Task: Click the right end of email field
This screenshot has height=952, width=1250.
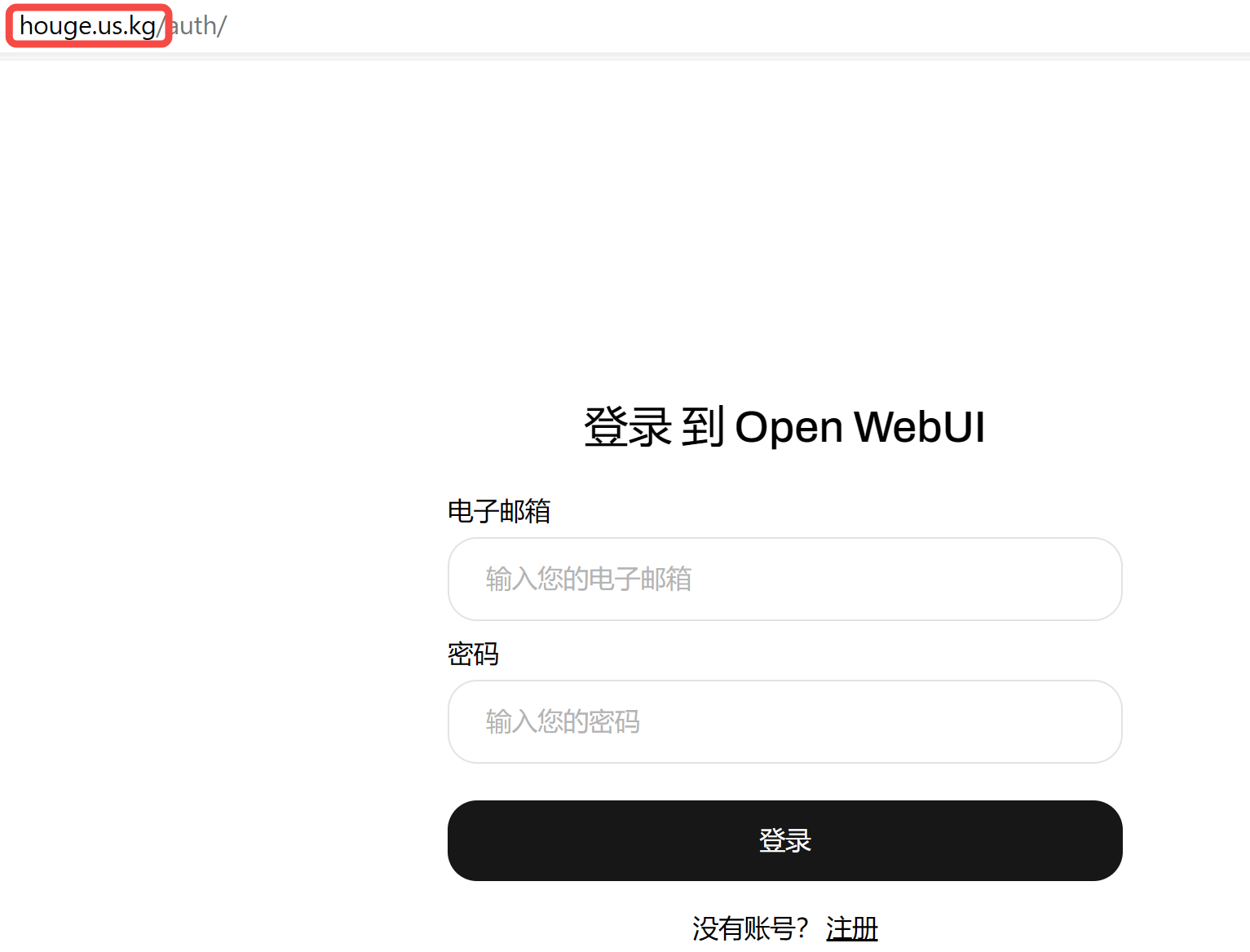Action: (x=1093, y=579)
